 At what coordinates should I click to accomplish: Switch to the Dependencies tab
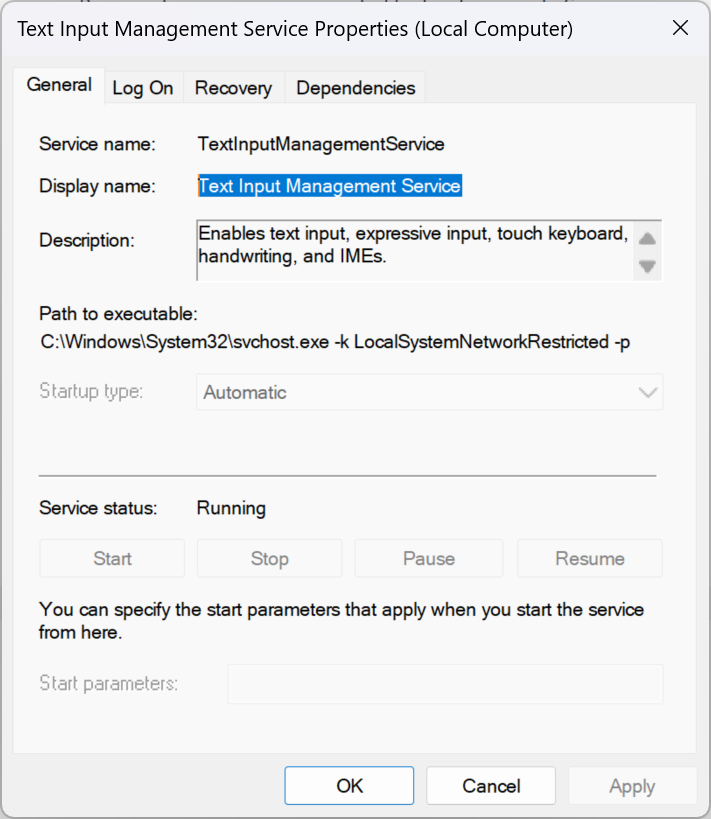tap(355, 88)
